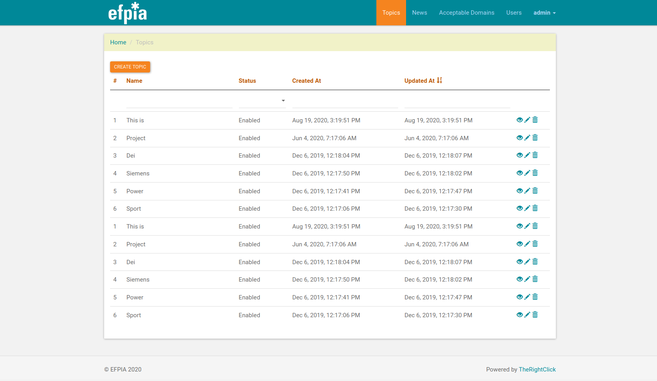Open the Topics navigation tab
The image size is (657, 381).
391,13
